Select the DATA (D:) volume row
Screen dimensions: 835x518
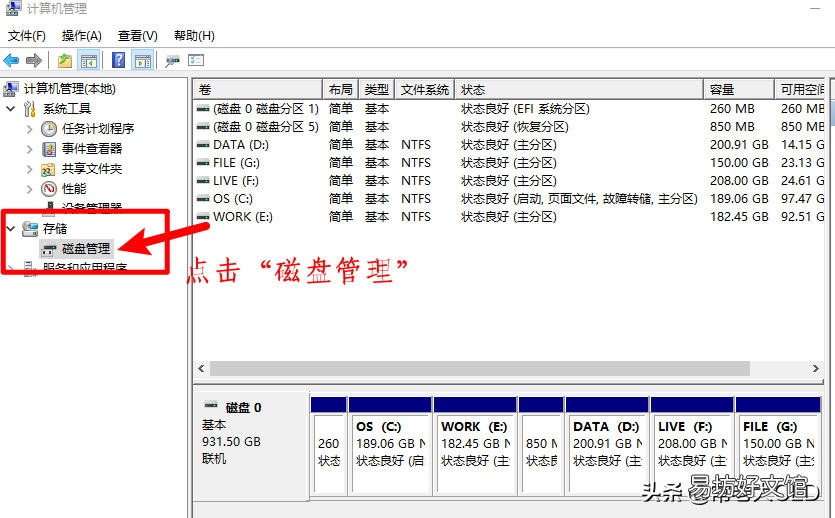509,145
